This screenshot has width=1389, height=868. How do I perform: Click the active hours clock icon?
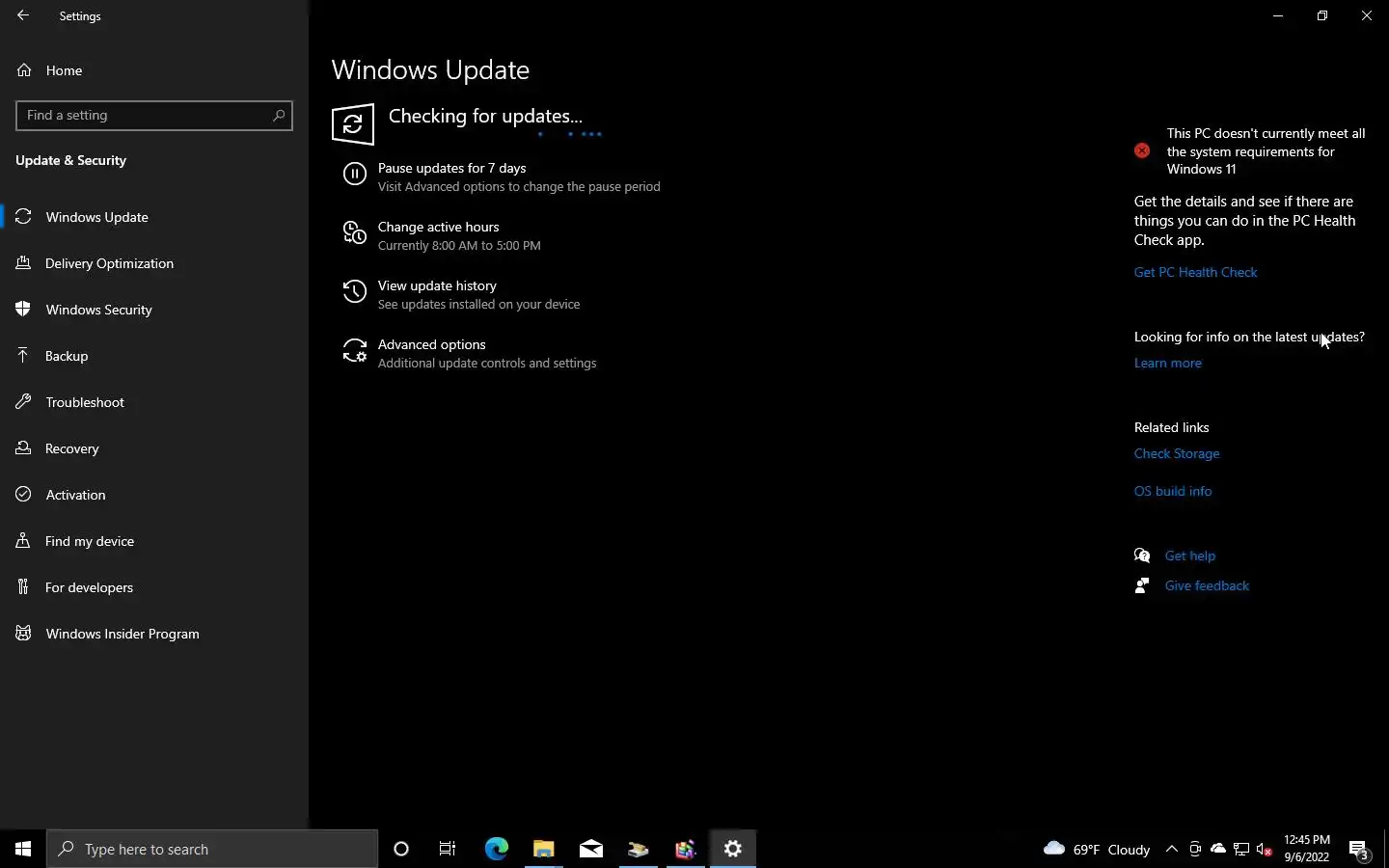pos(355,233)
